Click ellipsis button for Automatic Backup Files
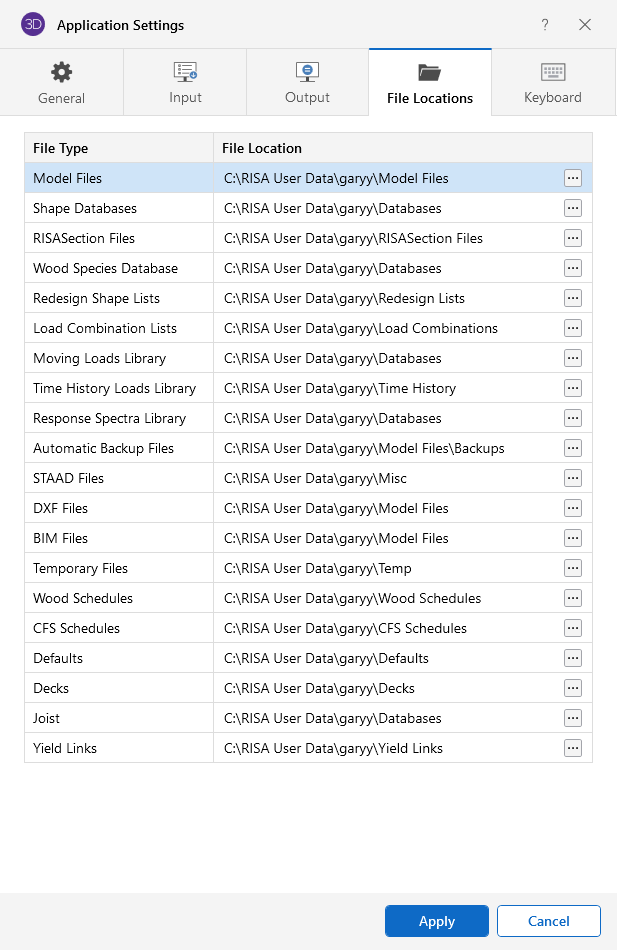Viewport: 617px width, 950px height. point(573,448)
